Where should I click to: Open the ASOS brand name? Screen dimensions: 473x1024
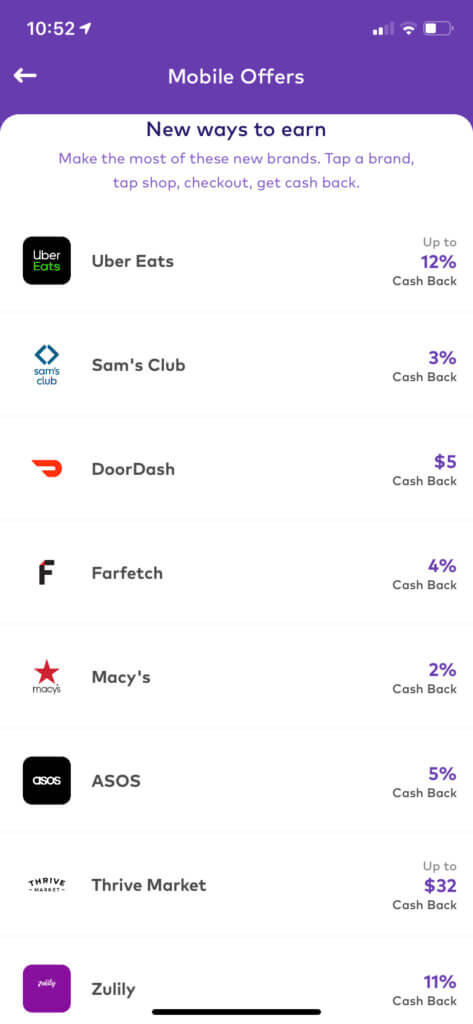116,781
